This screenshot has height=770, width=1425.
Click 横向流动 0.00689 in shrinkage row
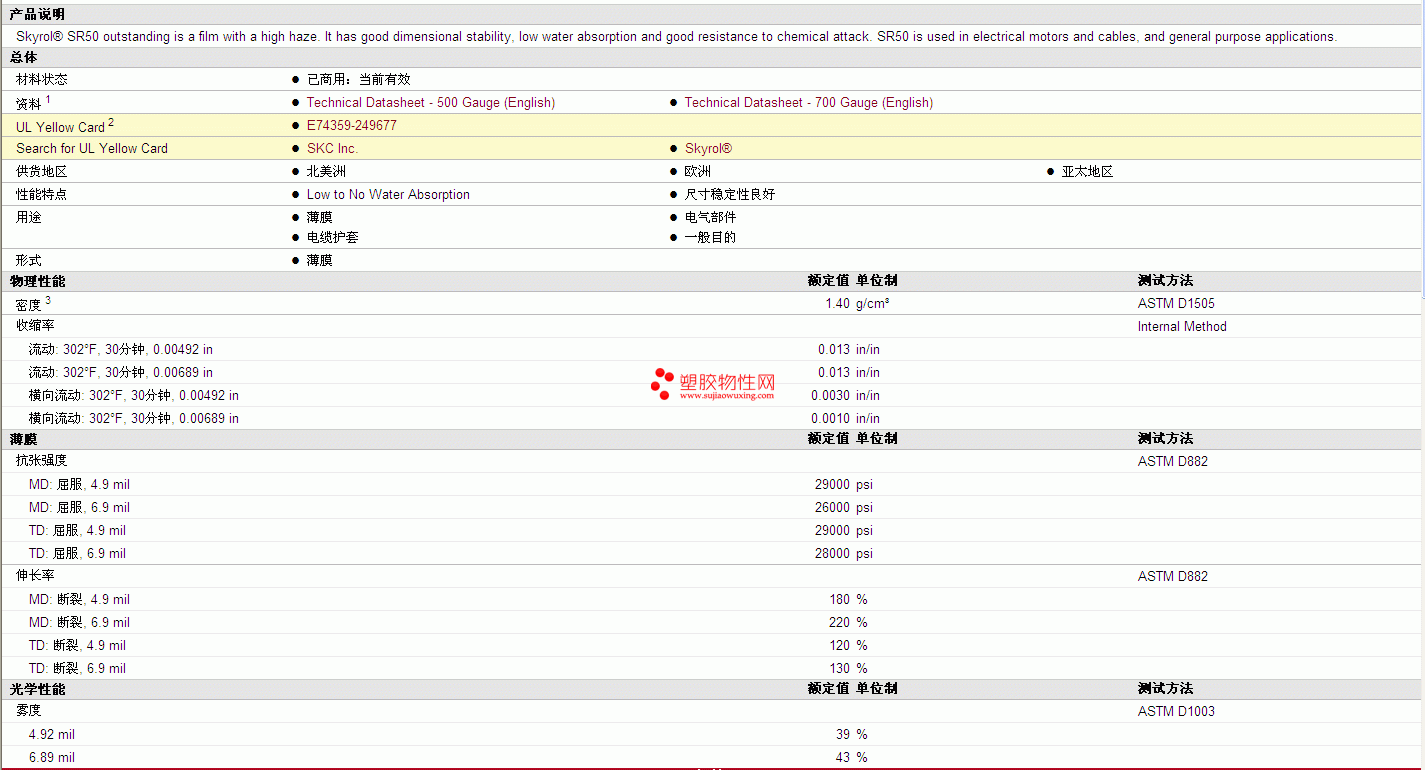[710, 419]
